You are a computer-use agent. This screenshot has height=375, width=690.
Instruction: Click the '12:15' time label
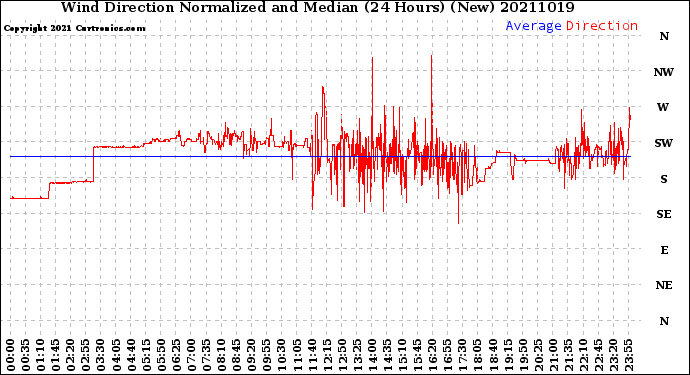pyautogui.click(x=327, y=355)
